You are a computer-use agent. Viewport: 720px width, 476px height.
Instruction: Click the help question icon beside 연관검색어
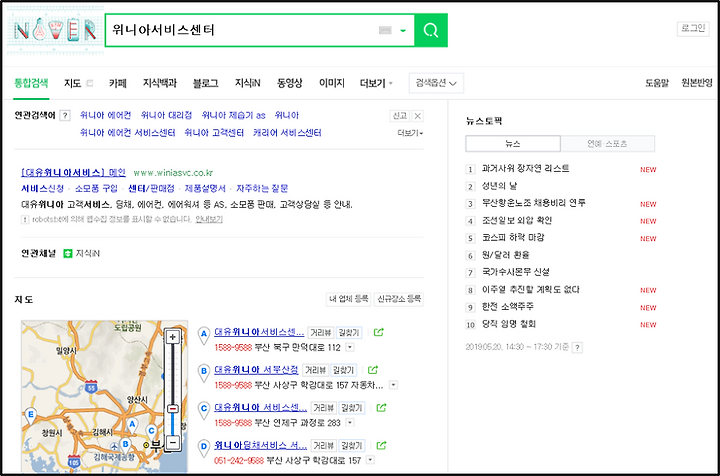click(x=65, y=115)
